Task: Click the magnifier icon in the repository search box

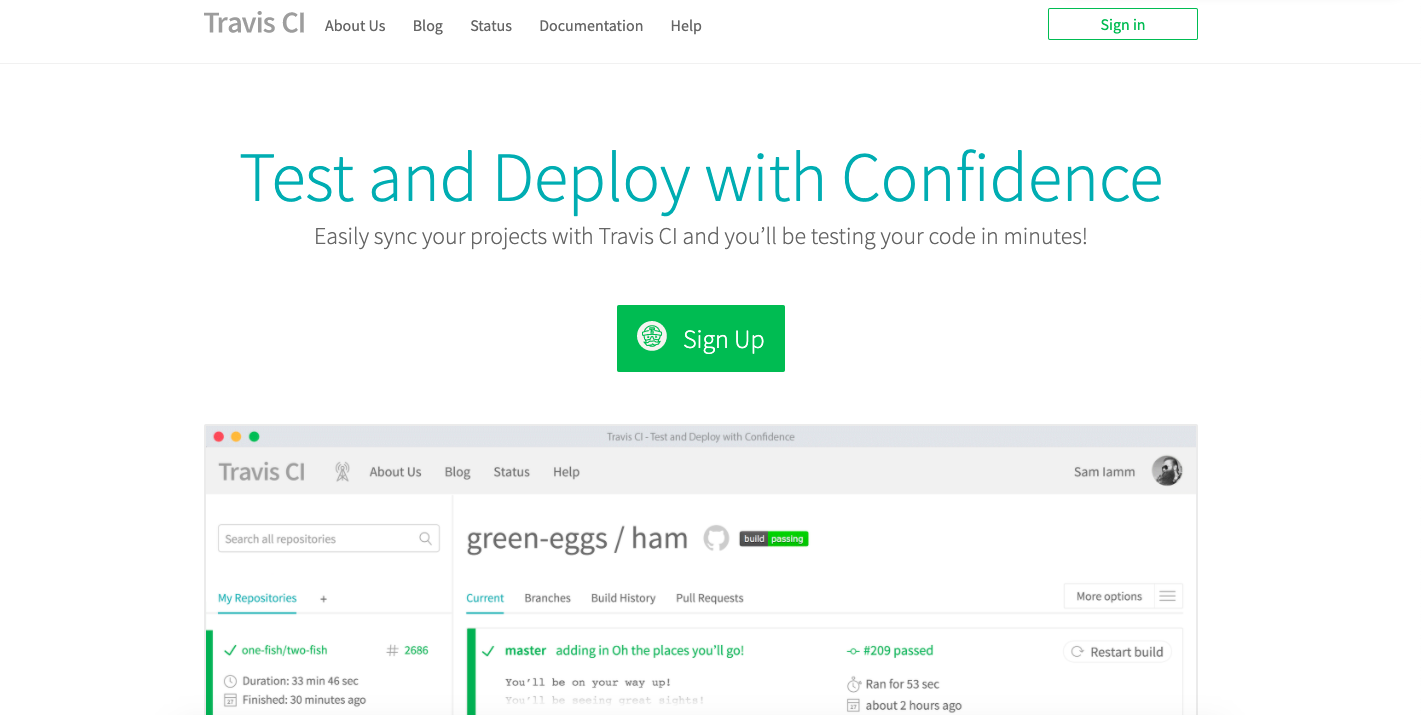Action: (427, 538)
